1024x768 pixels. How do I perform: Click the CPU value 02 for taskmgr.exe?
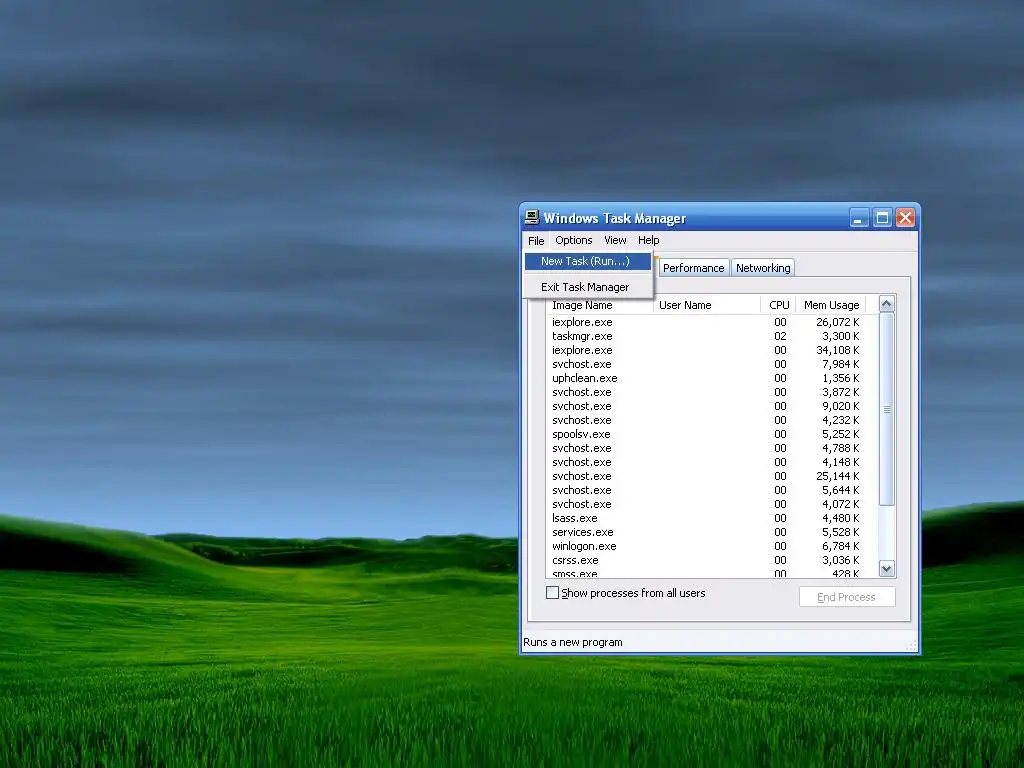click(780, 336)
